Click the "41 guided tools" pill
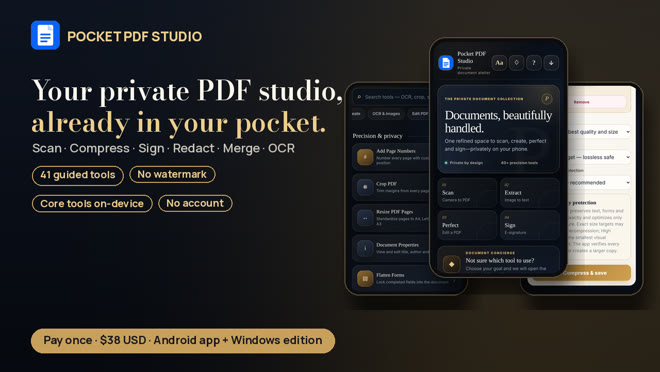 pos(78,175)
